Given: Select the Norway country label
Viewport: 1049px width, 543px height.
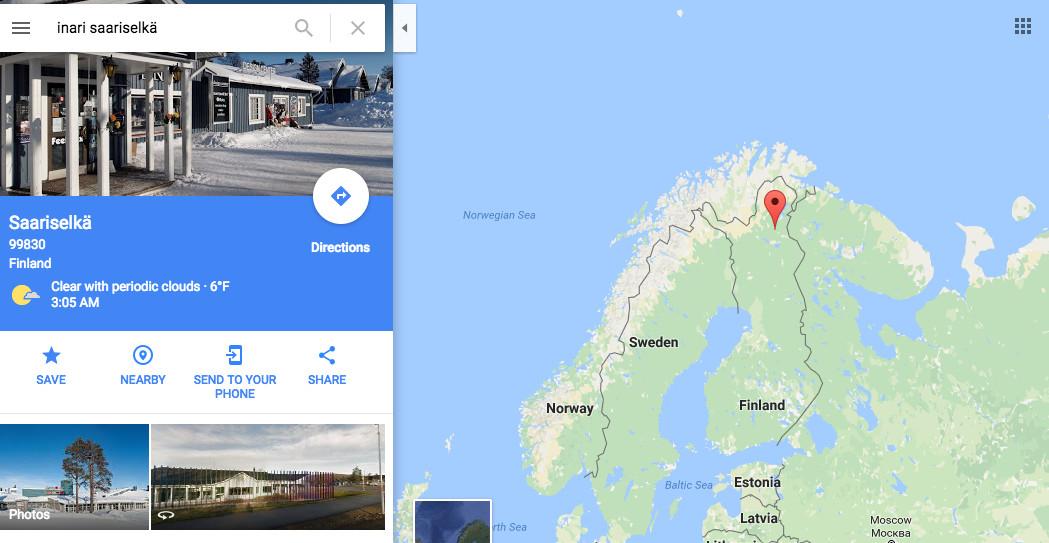Looking at the screenshot, I should 569,409.
